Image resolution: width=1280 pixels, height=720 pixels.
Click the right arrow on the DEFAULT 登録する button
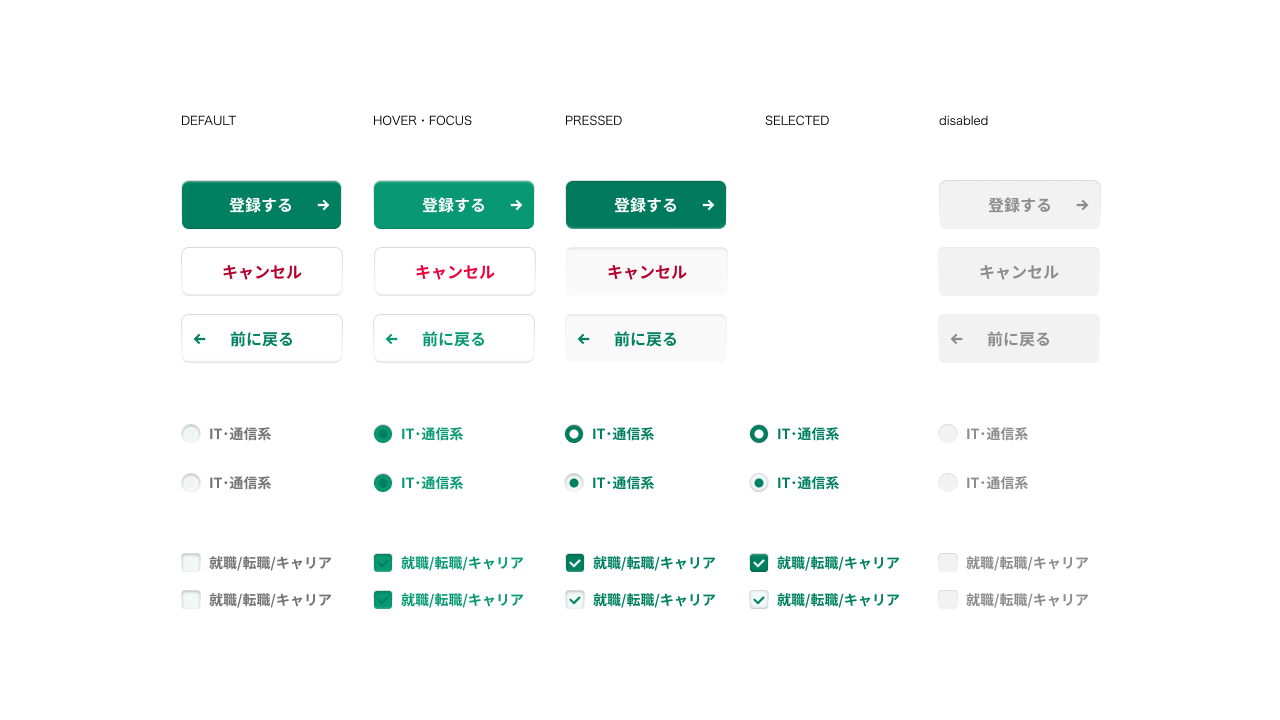(x=323, y=205)
